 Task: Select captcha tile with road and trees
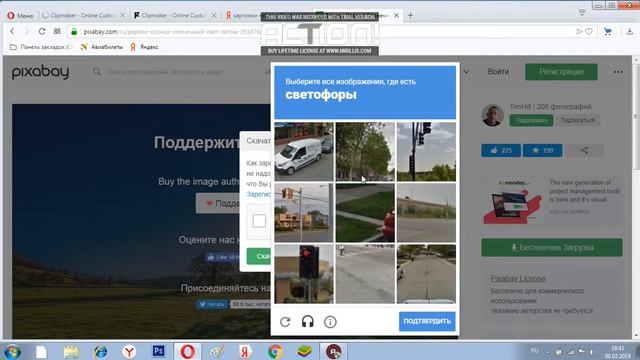(426, 274)
